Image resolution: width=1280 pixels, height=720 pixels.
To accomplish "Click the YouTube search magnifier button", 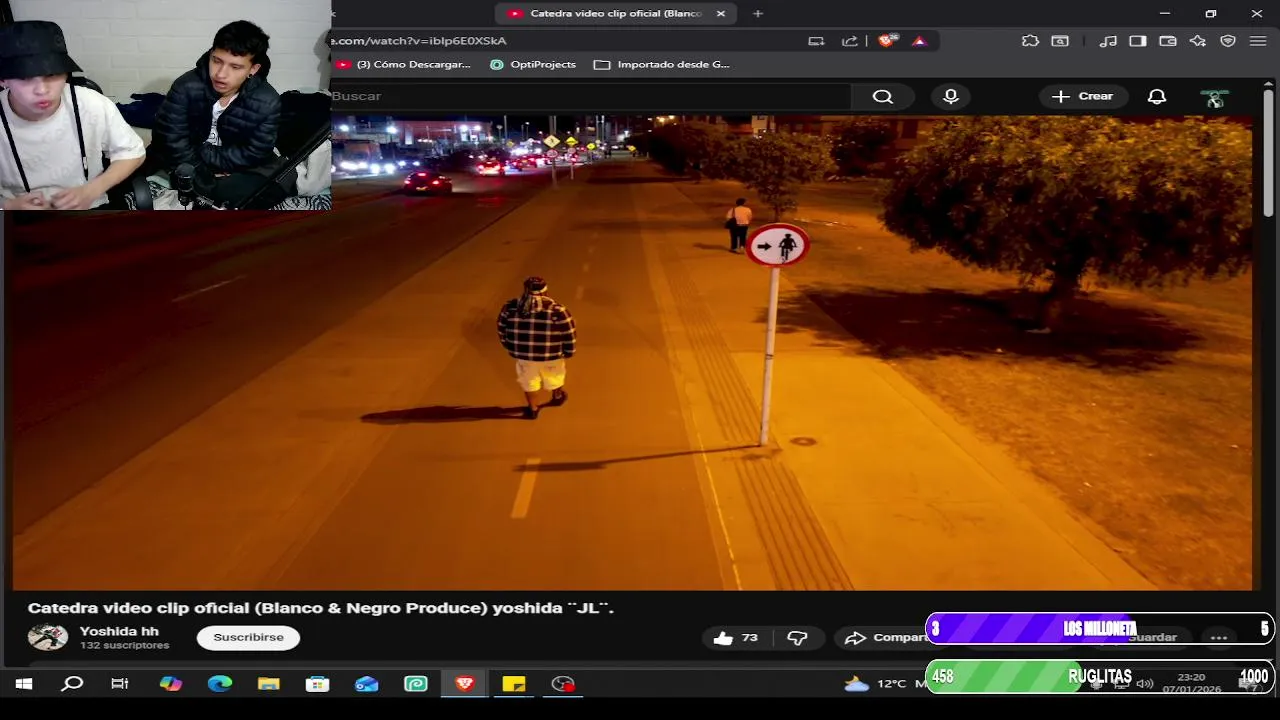I will [x=882, y=96].
